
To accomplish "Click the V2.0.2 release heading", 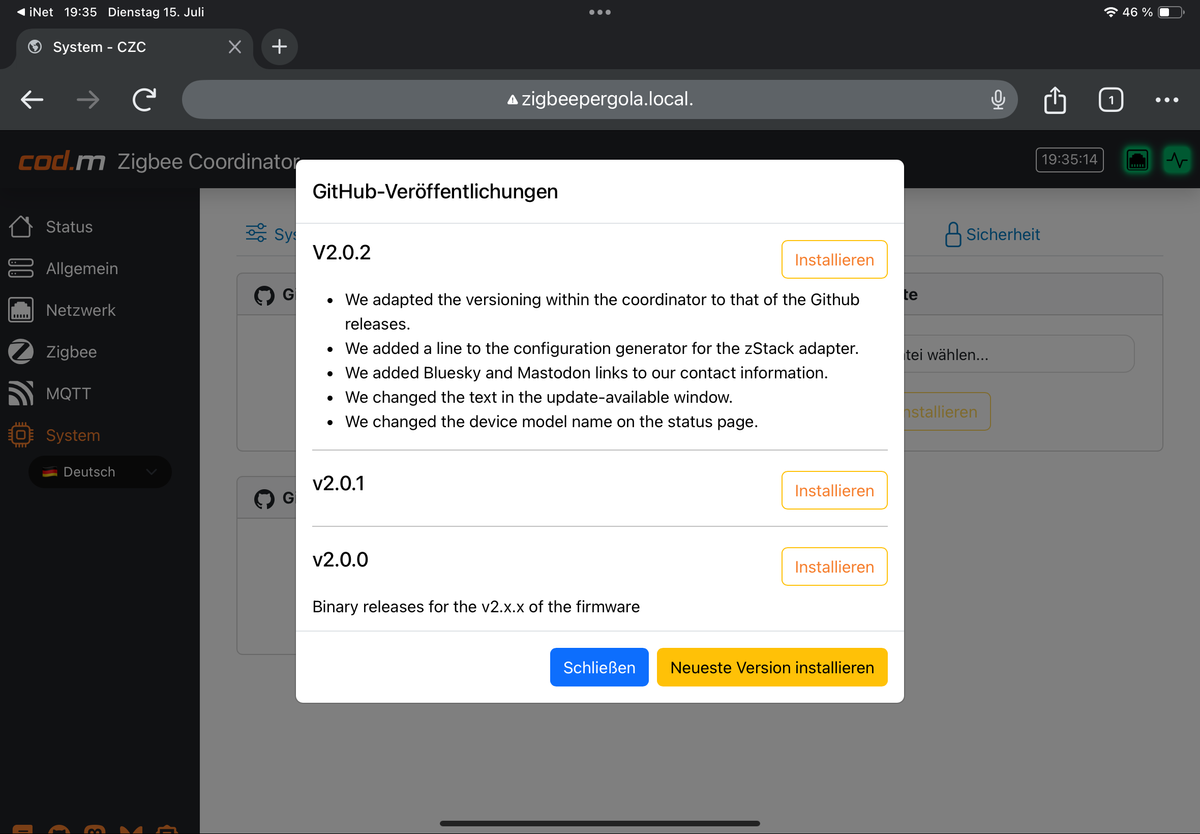I will (342, 253).
